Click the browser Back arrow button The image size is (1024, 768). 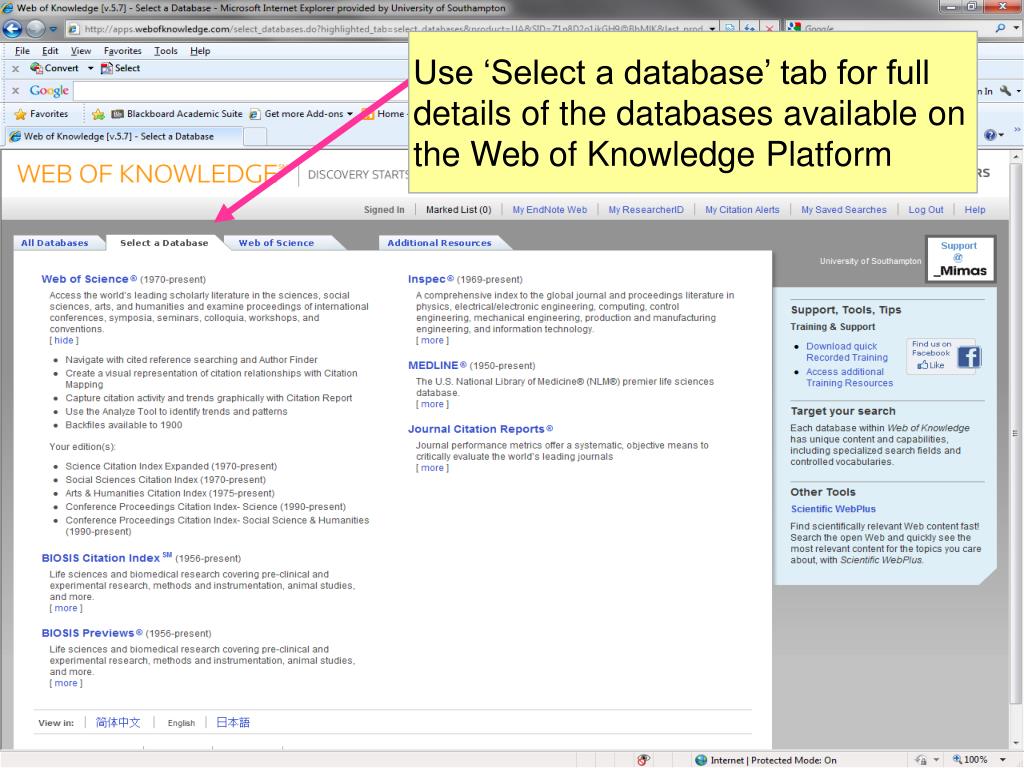(x=15, y=29)
